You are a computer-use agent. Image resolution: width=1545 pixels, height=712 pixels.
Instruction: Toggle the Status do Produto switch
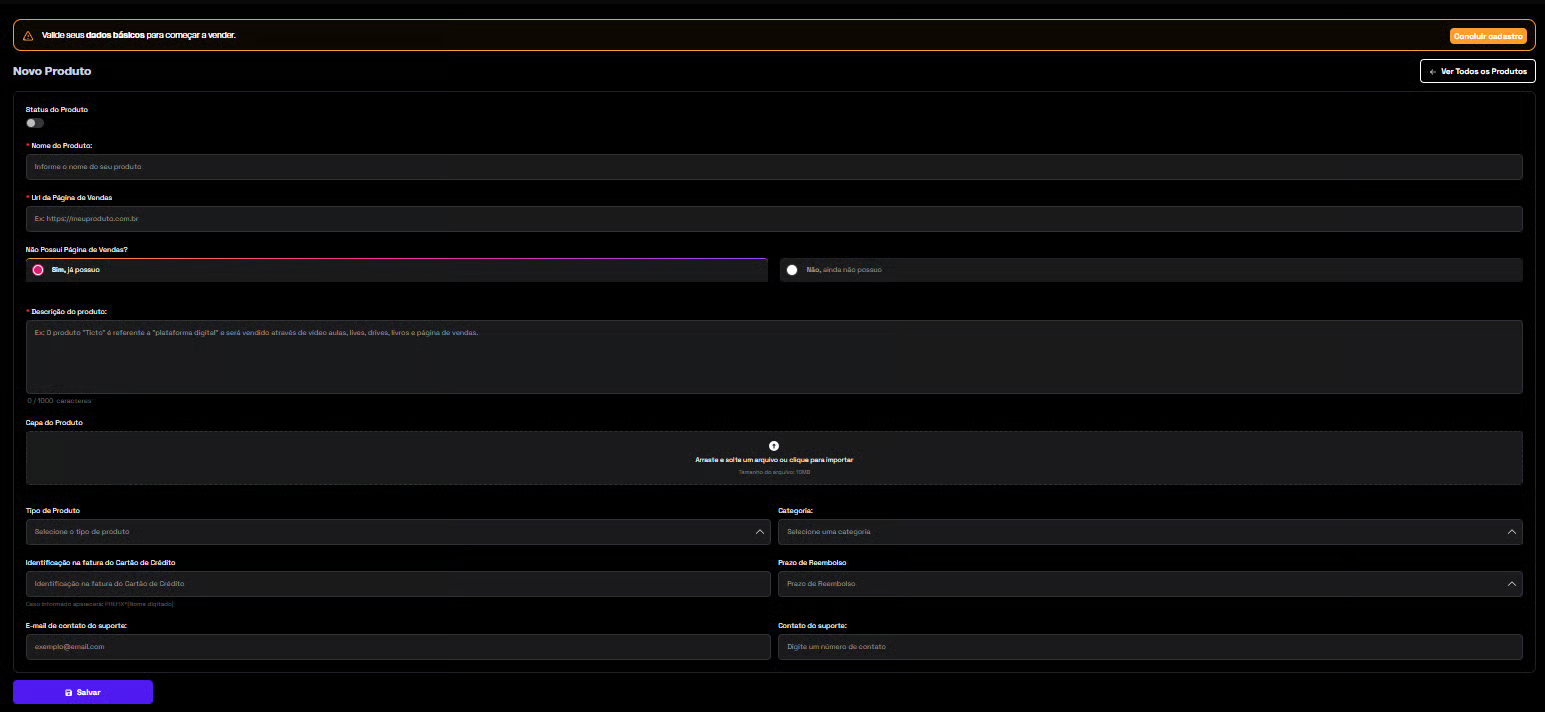(x=35, y=123)
